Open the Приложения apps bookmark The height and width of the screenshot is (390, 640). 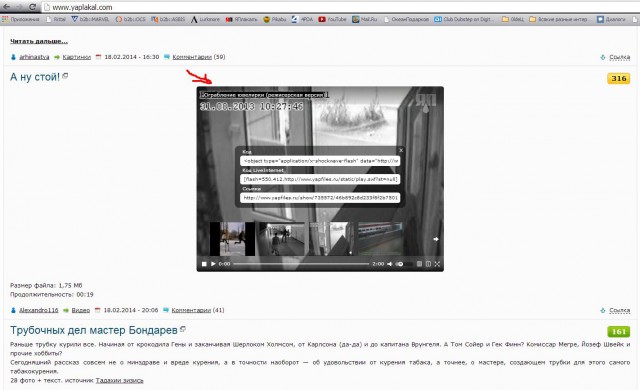(x=21, y=19)
